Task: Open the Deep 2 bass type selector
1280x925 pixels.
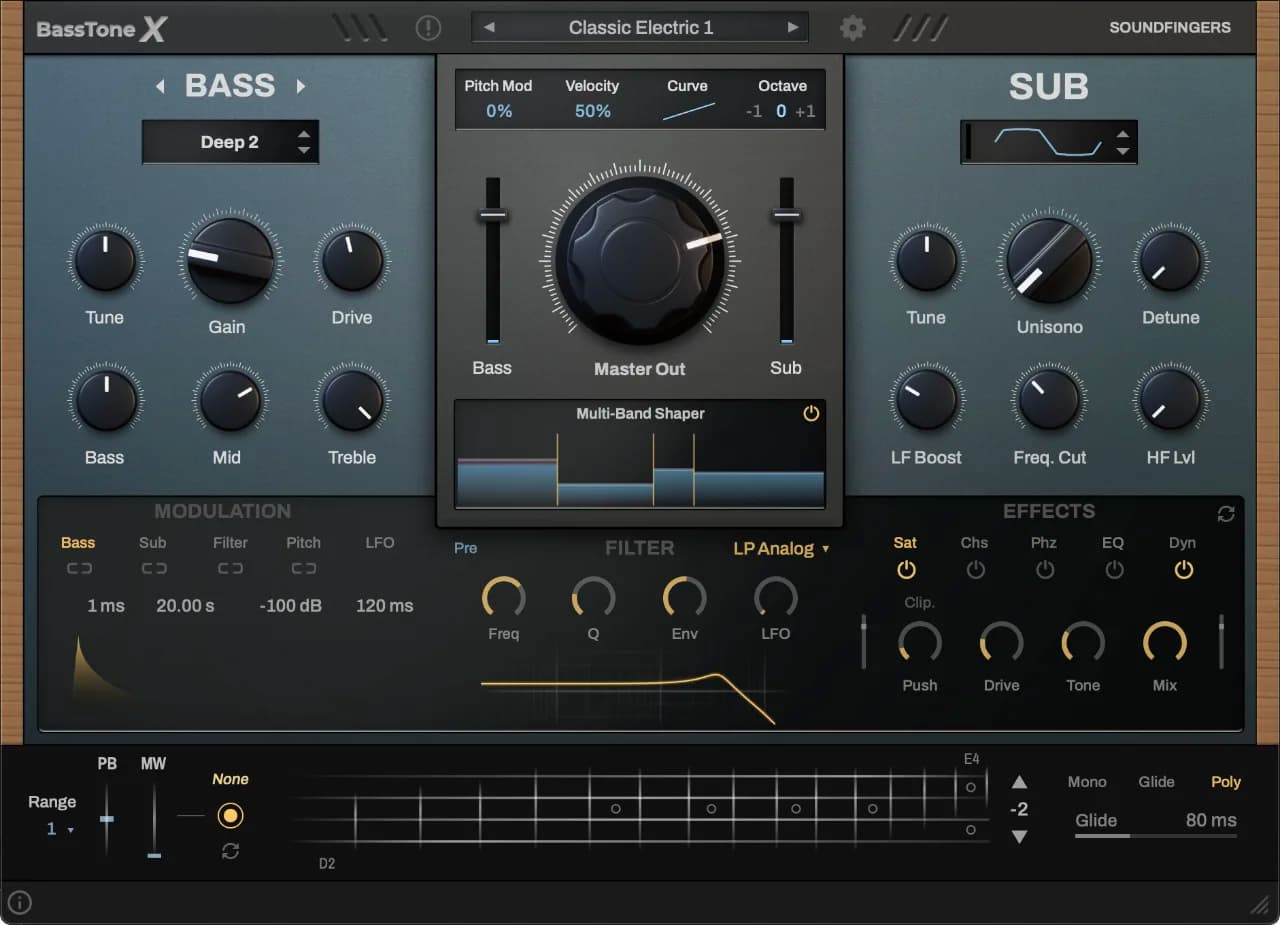Action: pos(230,142)
